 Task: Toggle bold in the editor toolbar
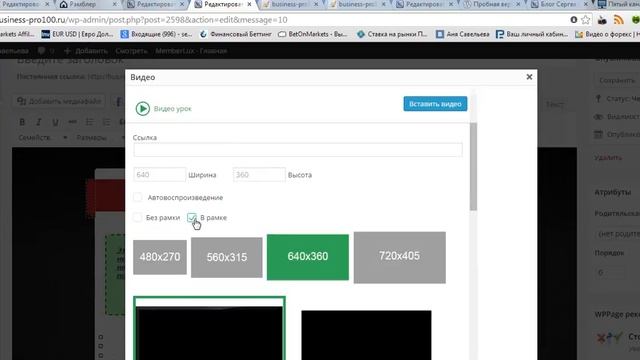[22, 122]
